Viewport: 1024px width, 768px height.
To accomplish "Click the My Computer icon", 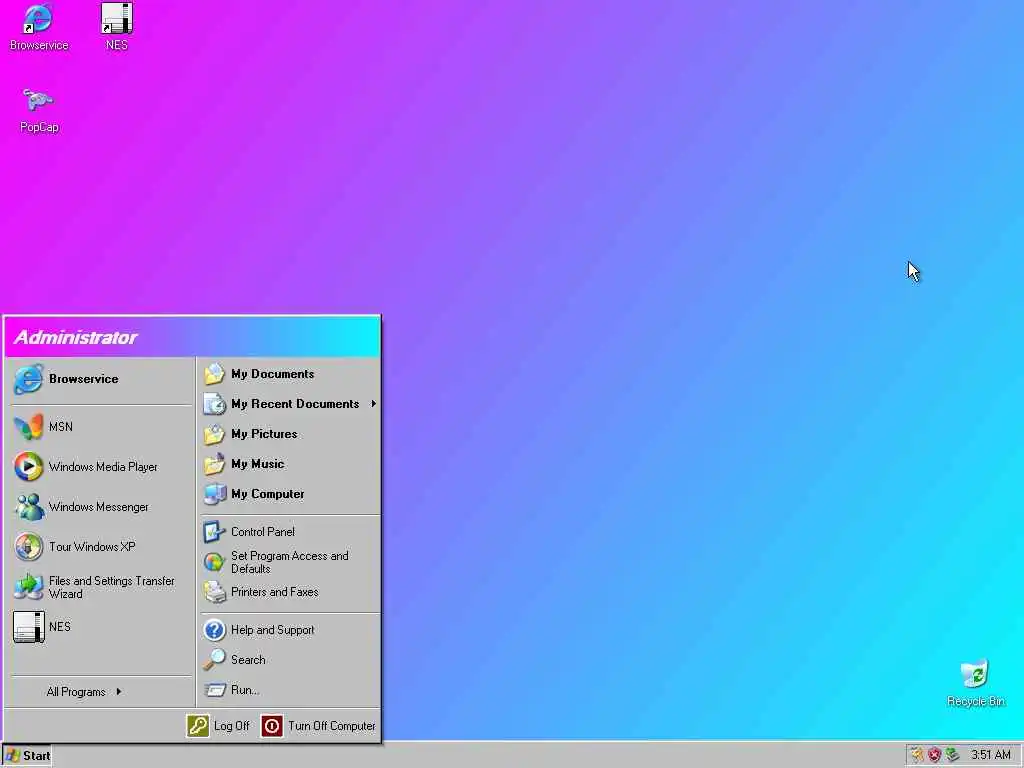I will click(214, 494).
